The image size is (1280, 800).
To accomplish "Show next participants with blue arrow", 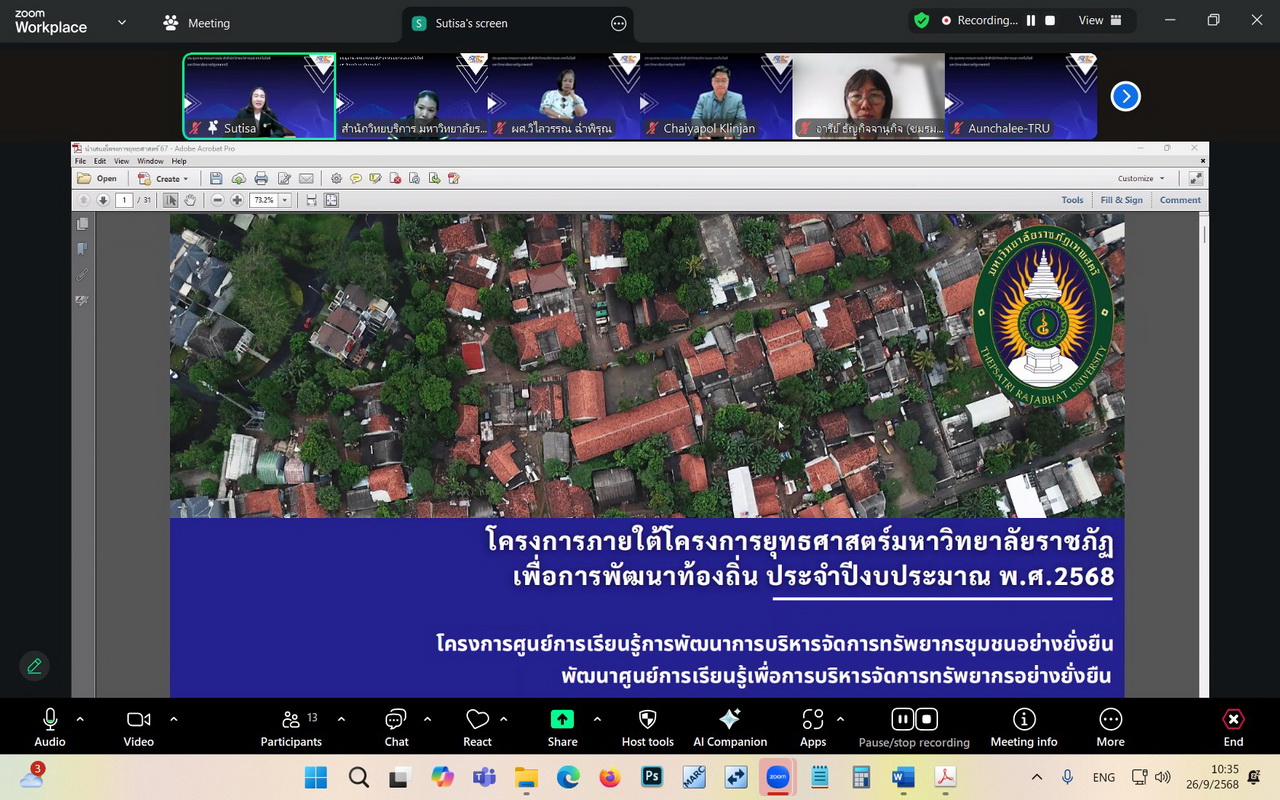I will click(x=1126, y=96).
